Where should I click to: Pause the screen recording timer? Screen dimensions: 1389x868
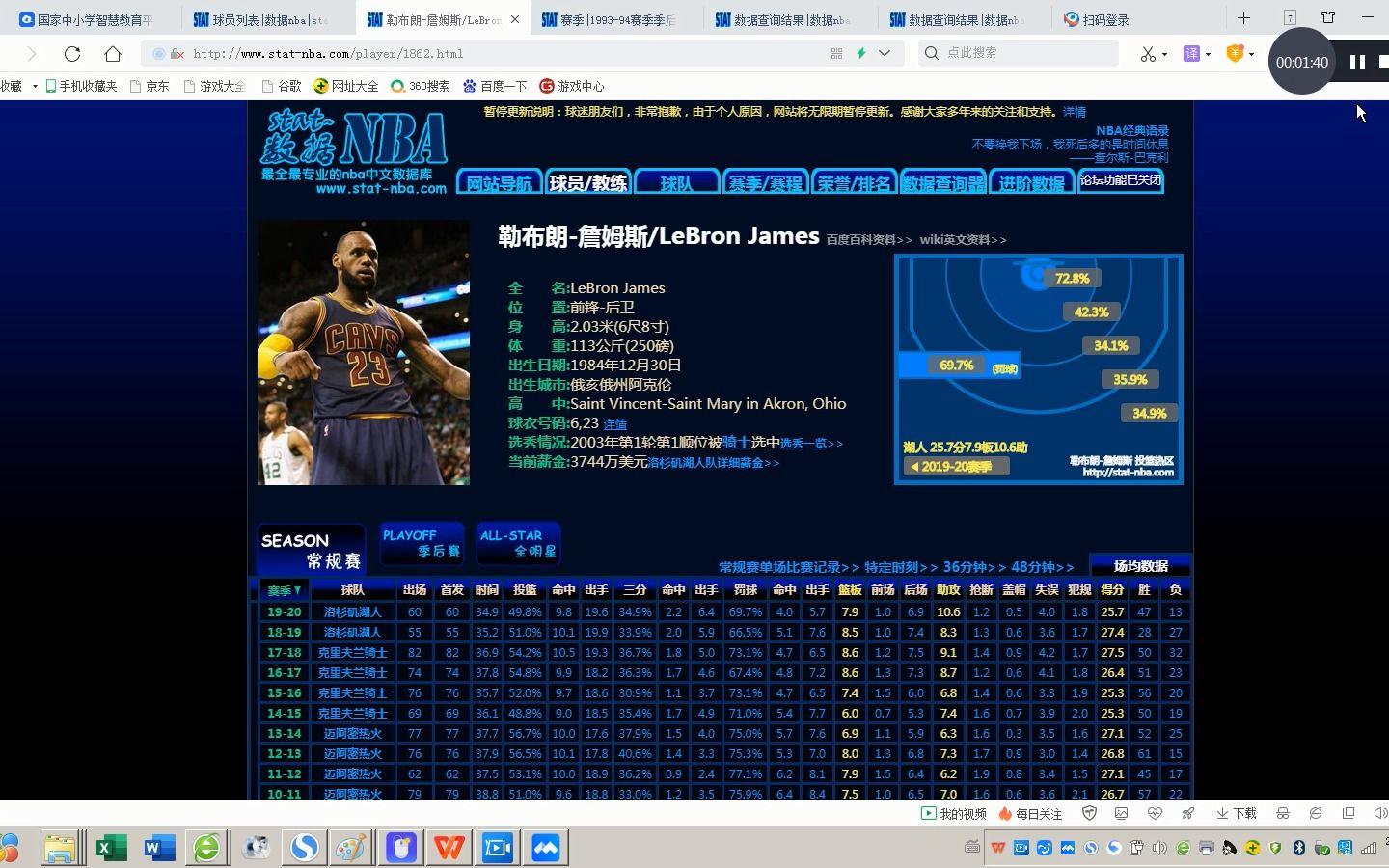pyautogui.click(x=1357, y=62)
